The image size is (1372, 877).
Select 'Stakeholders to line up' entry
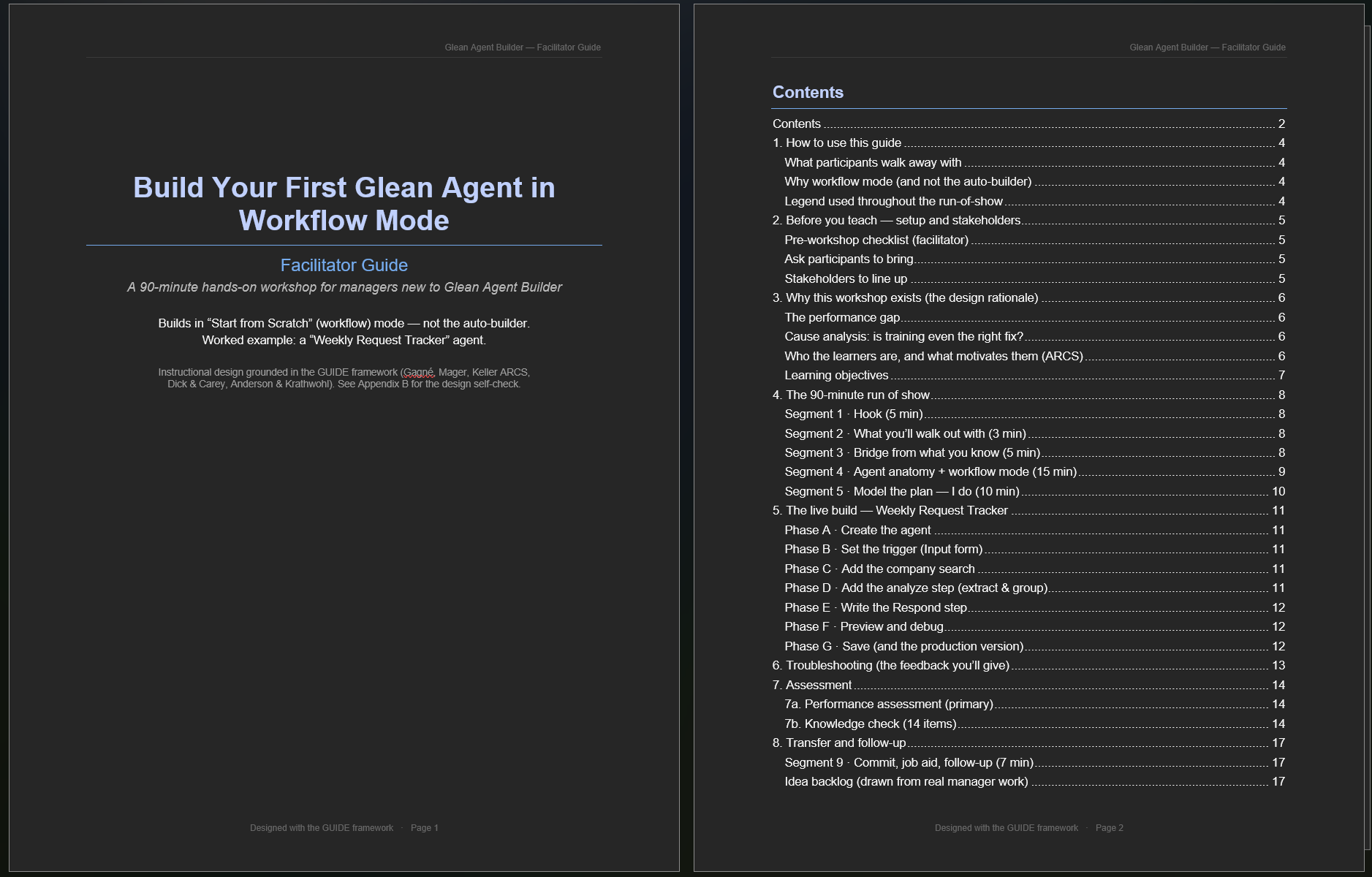click(x=1034, y=278)
